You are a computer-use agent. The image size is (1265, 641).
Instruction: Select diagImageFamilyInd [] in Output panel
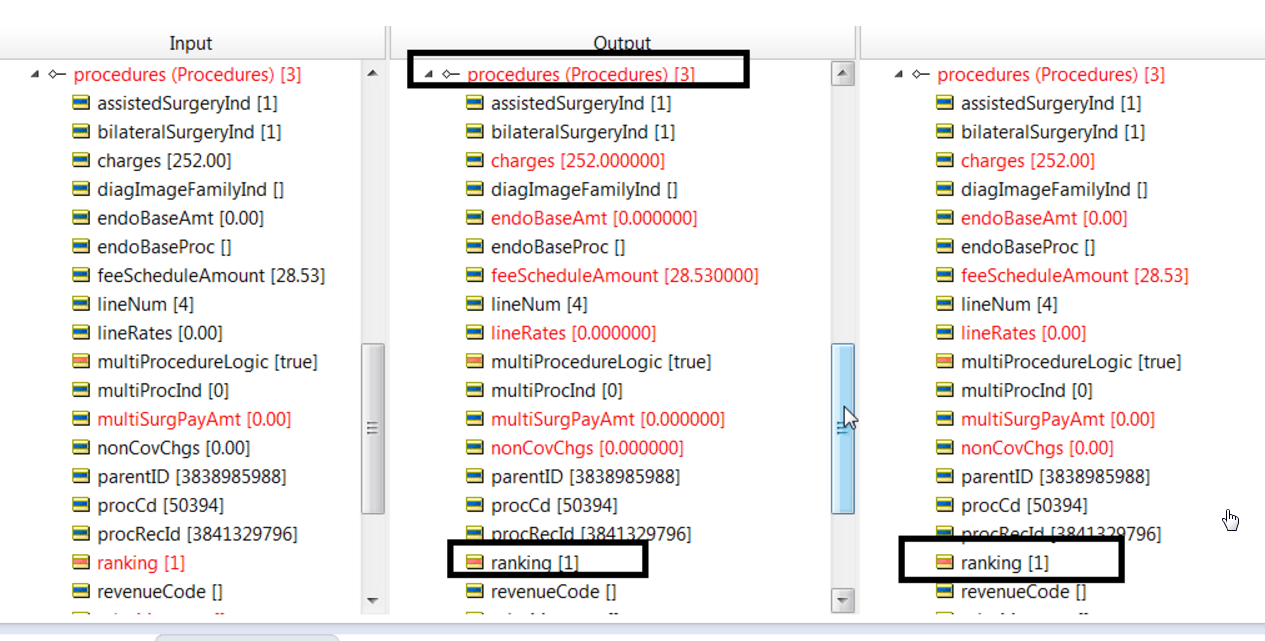(584, 190)
